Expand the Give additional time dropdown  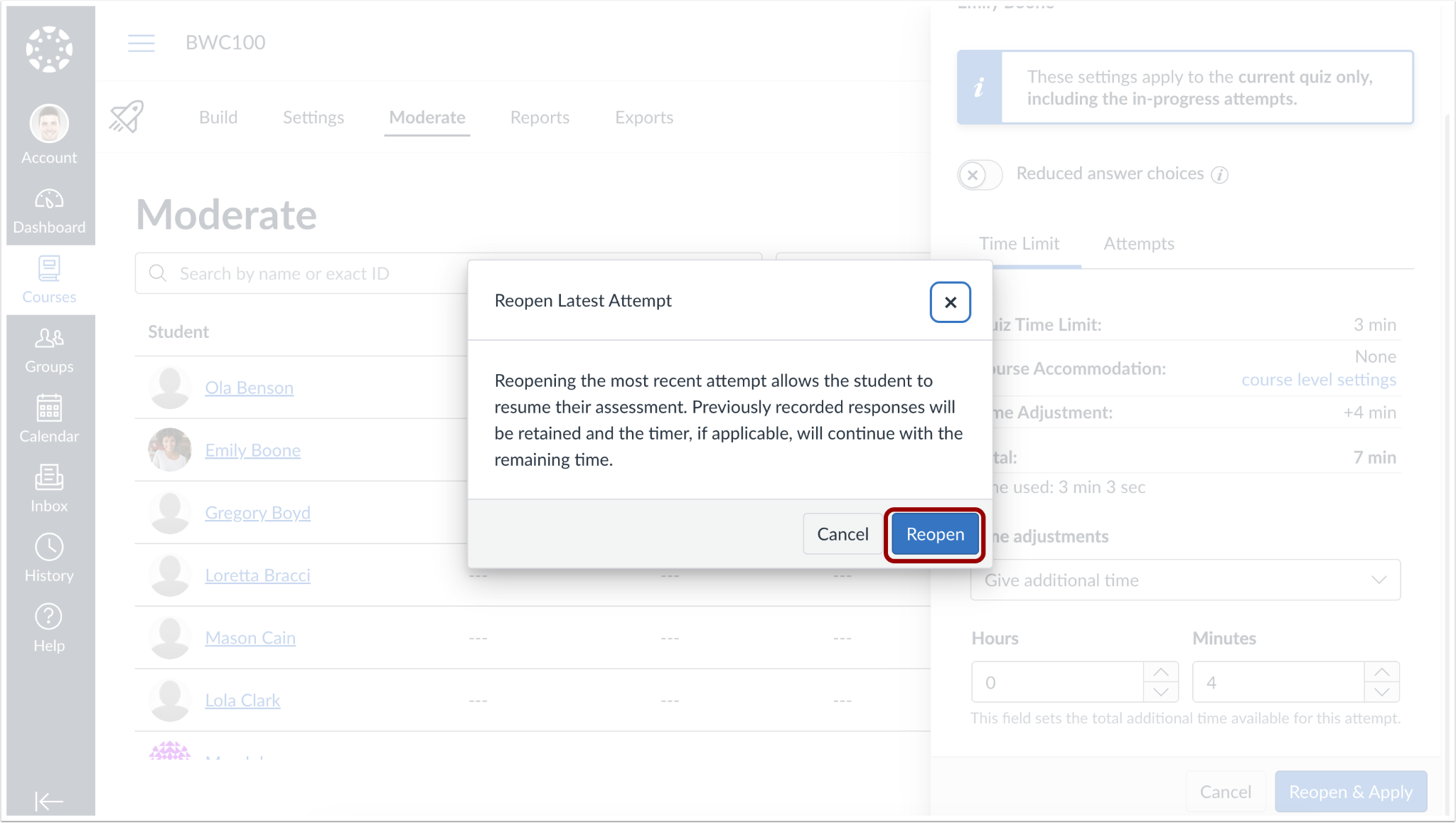(x=1185, y=580)
